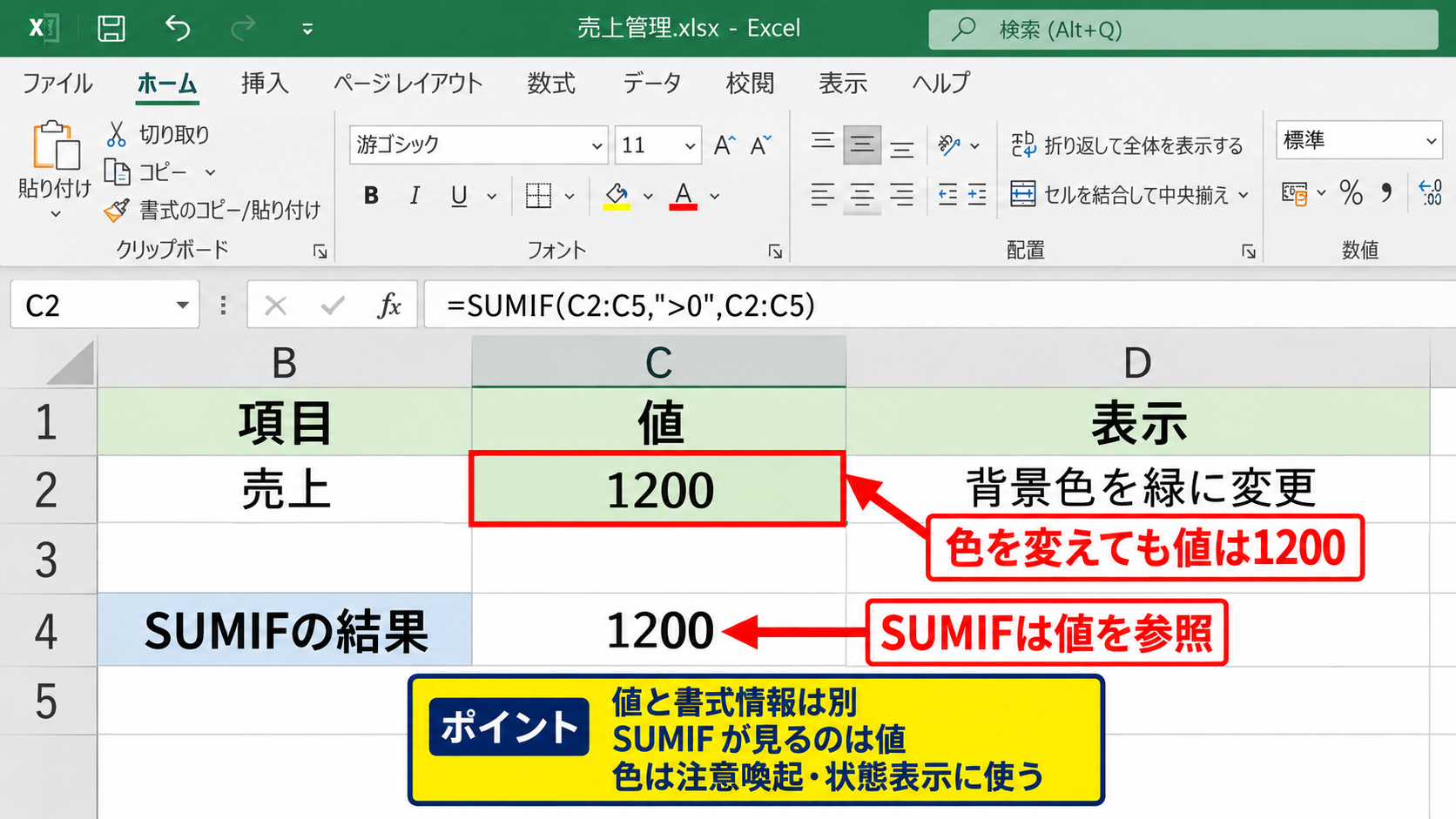Click 折り返して全体を表示する wrap text
Image resolution: width=1456 pixels, height=819 pixels.
(1127, 145)
